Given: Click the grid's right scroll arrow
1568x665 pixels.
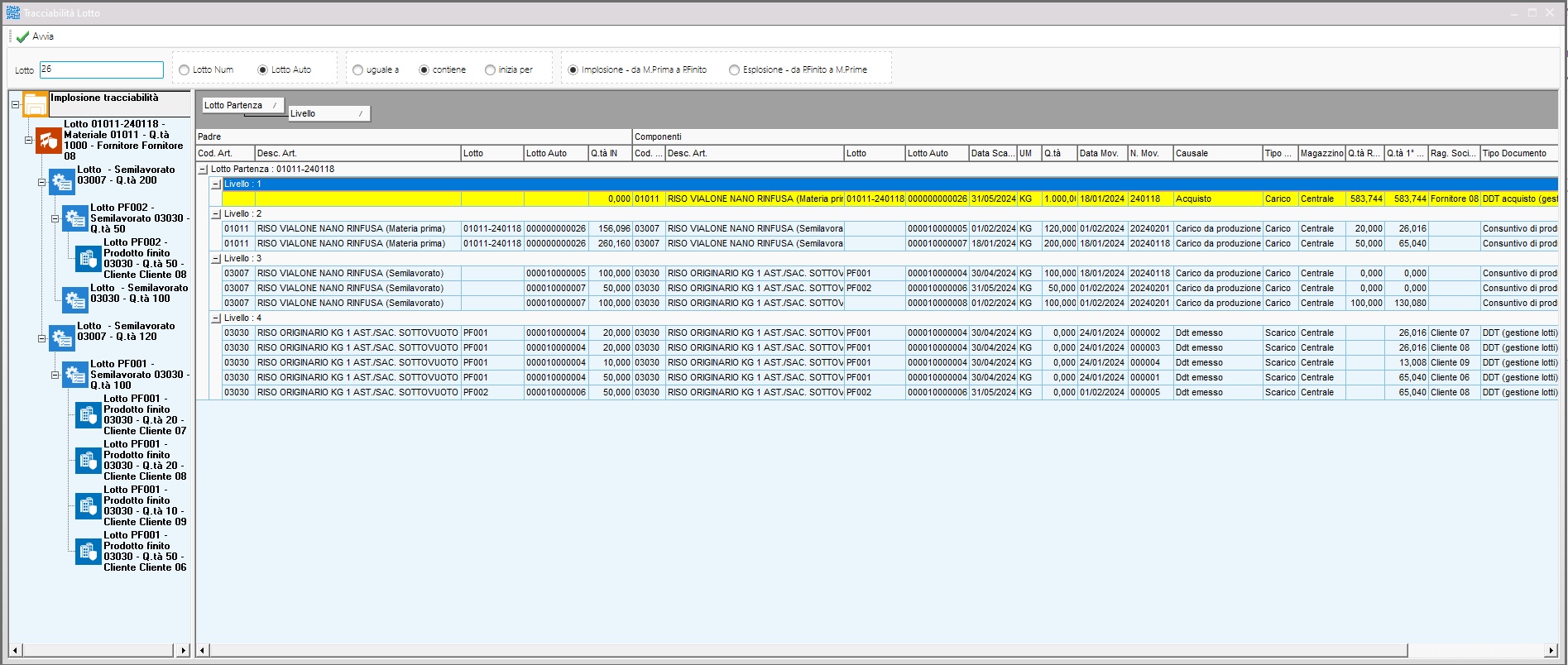Looking at the screenshot, I should click(x=1551, y=650).
